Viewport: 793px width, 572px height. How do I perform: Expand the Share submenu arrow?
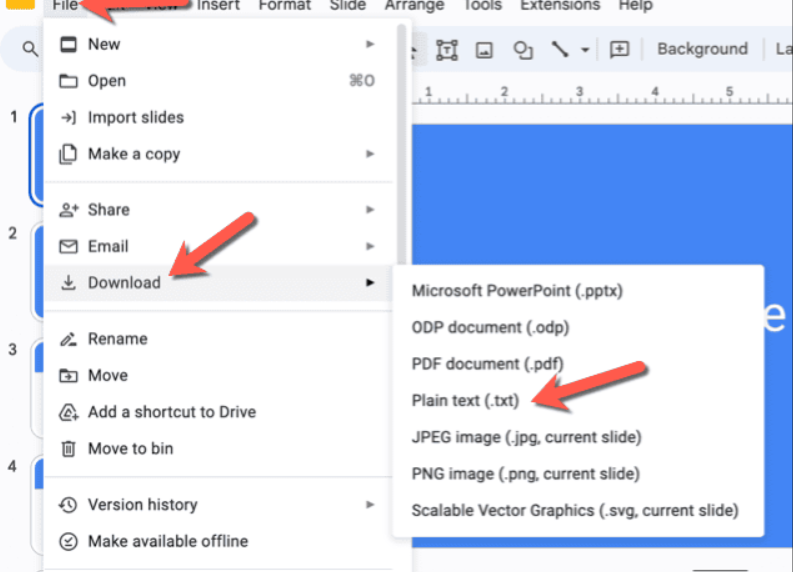[370, 209]
